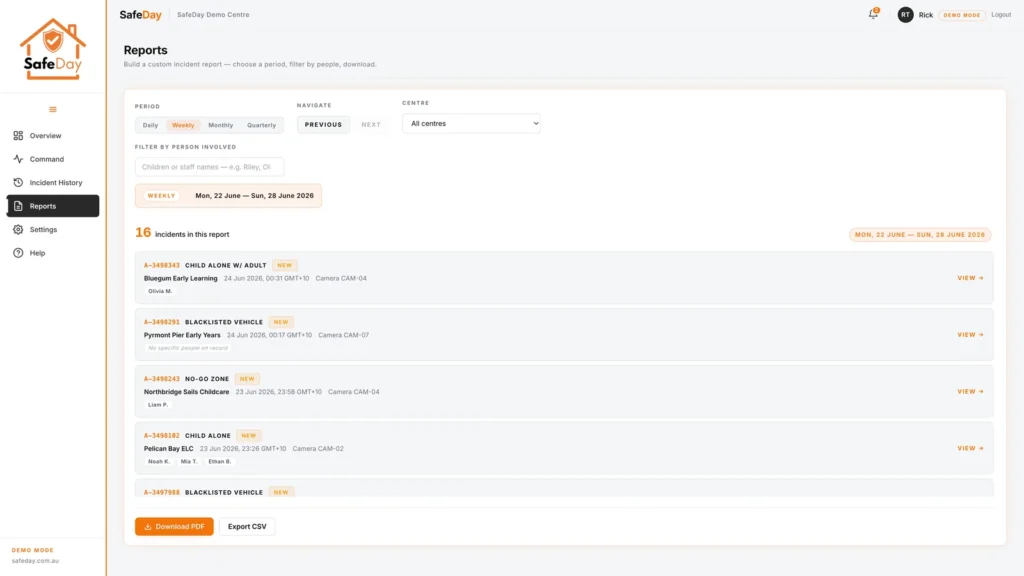The width and height of the screenshot is (1024, 576).
Task: Click the Northbridge Sails Childcare centre name
Action: point(186,392)
